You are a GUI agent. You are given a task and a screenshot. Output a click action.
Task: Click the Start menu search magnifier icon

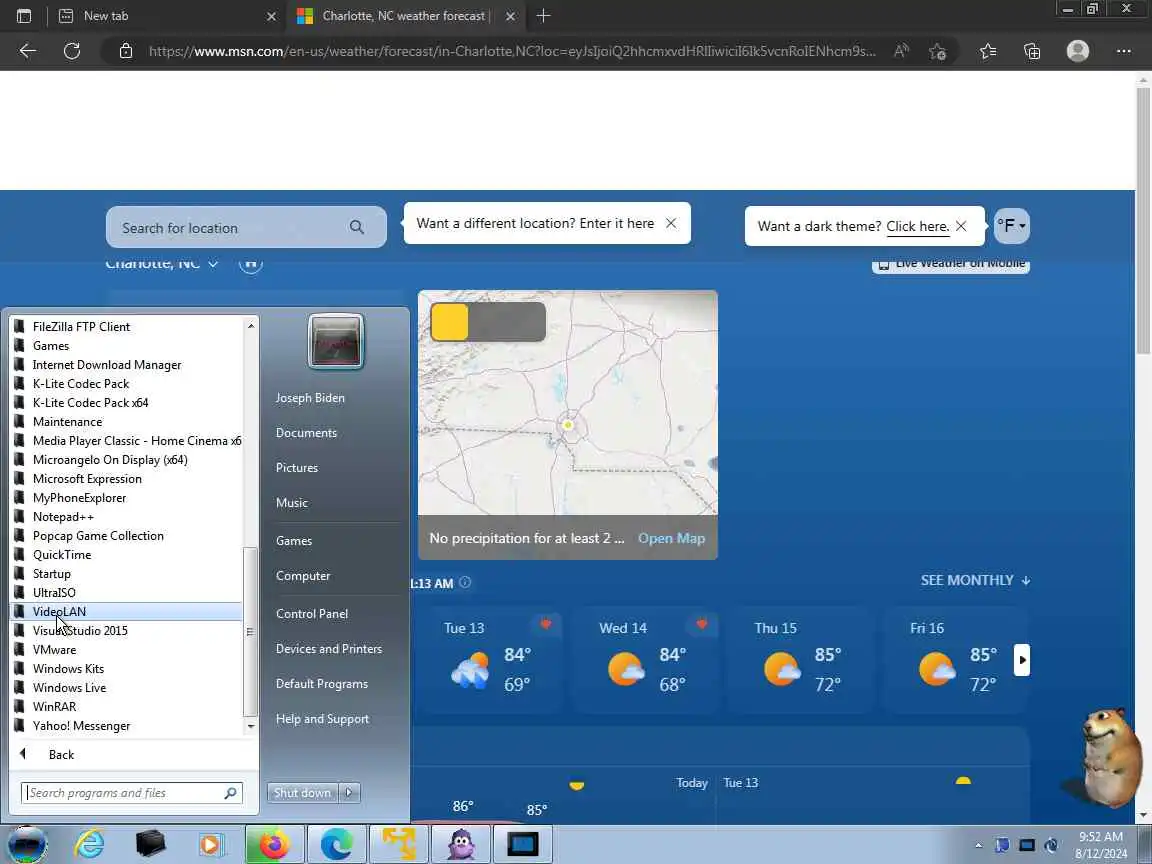tap(230, 793)
